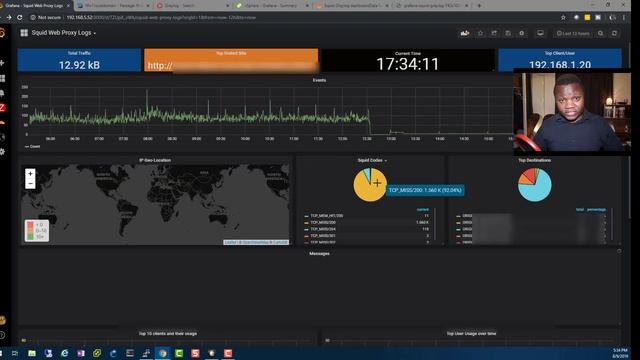Switch to the Grafana Squid Web Proxy tab

36,5
